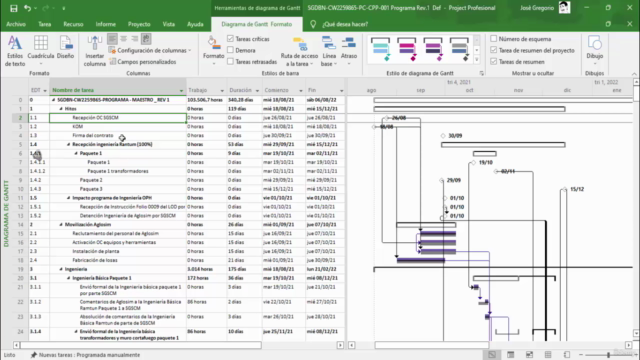
Task: Click Campos personalizados
Action: 142,62
